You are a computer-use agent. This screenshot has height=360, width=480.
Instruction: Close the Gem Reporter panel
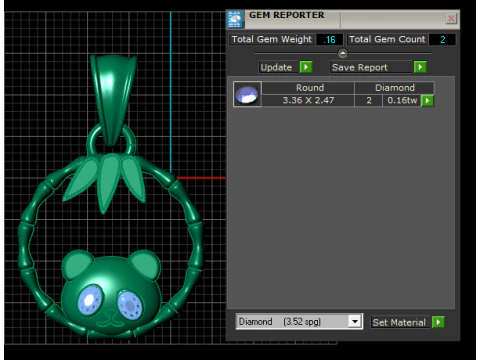(451, 19)
